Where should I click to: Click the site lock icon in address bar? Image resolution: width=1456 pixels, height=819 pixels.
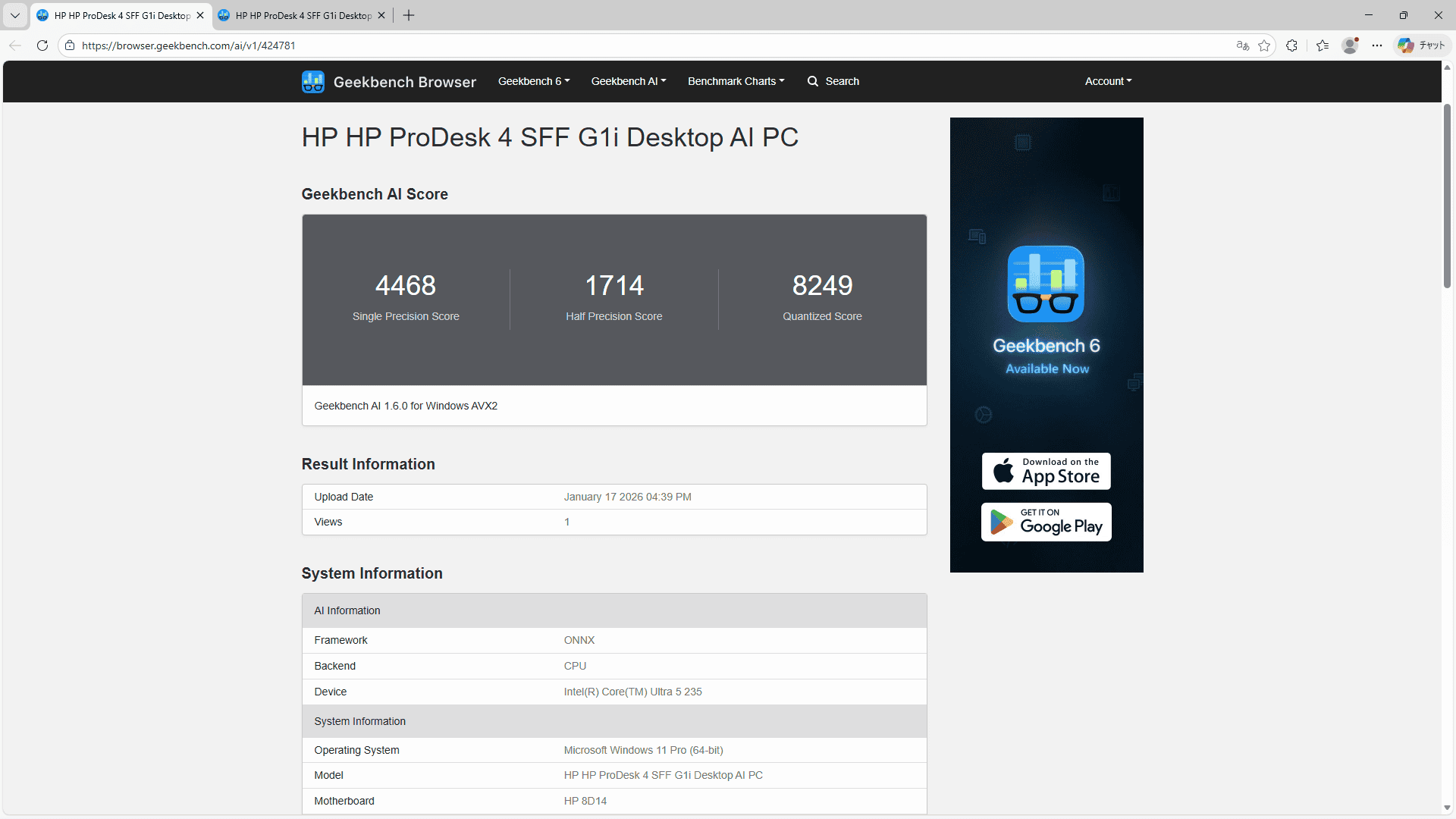click(x=69, y=45)
